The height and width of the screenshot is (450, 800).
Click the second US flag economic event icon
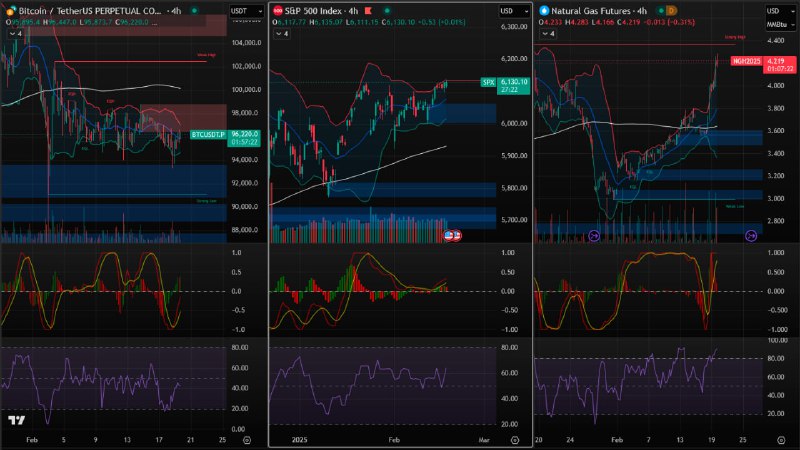(x=457, y=235)
